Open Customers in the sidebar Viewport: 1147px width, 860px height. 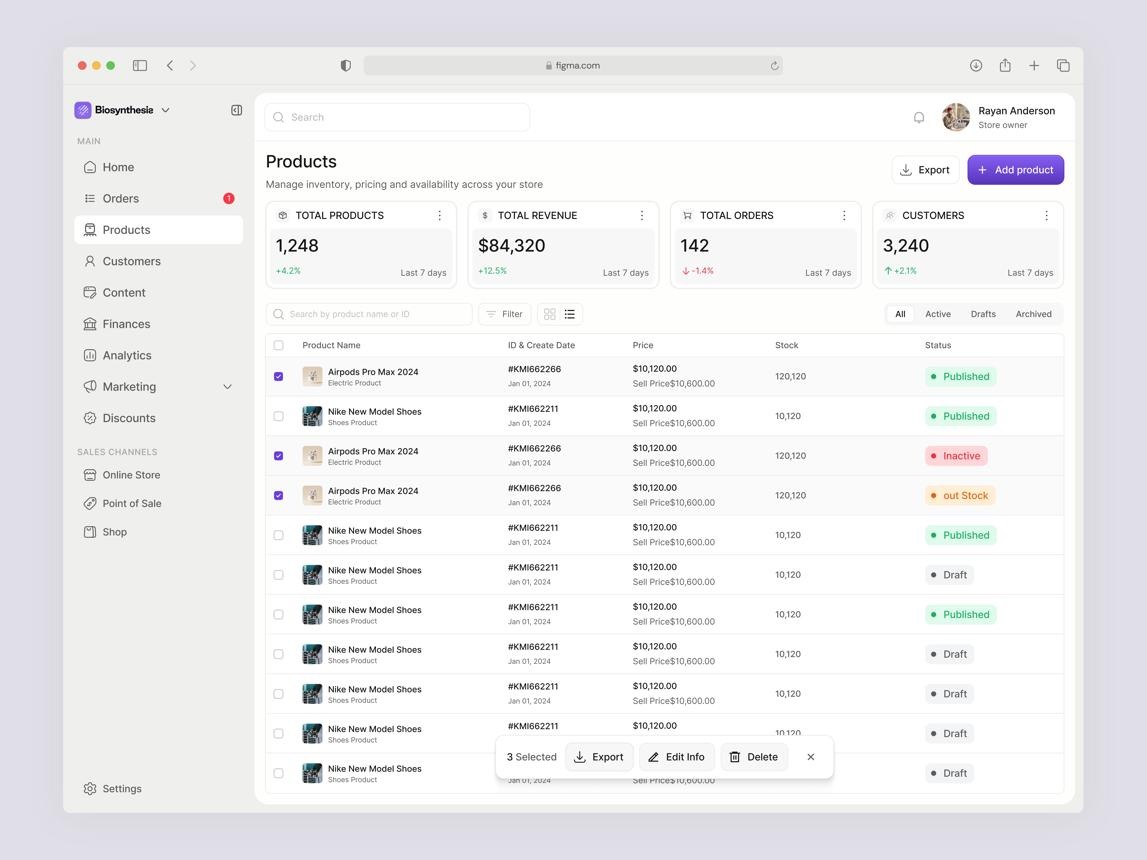coord(159,261)
